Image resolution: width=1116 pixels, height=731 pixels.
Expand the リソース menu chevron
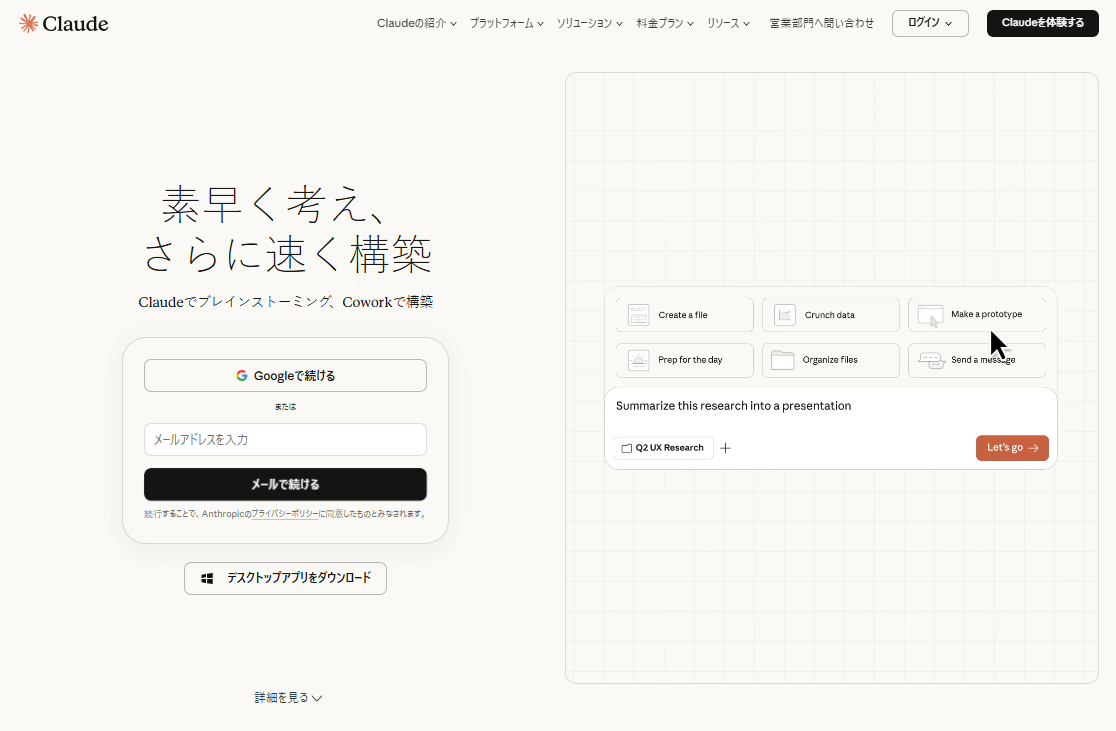pyautogui.click(x=747, y=24)
